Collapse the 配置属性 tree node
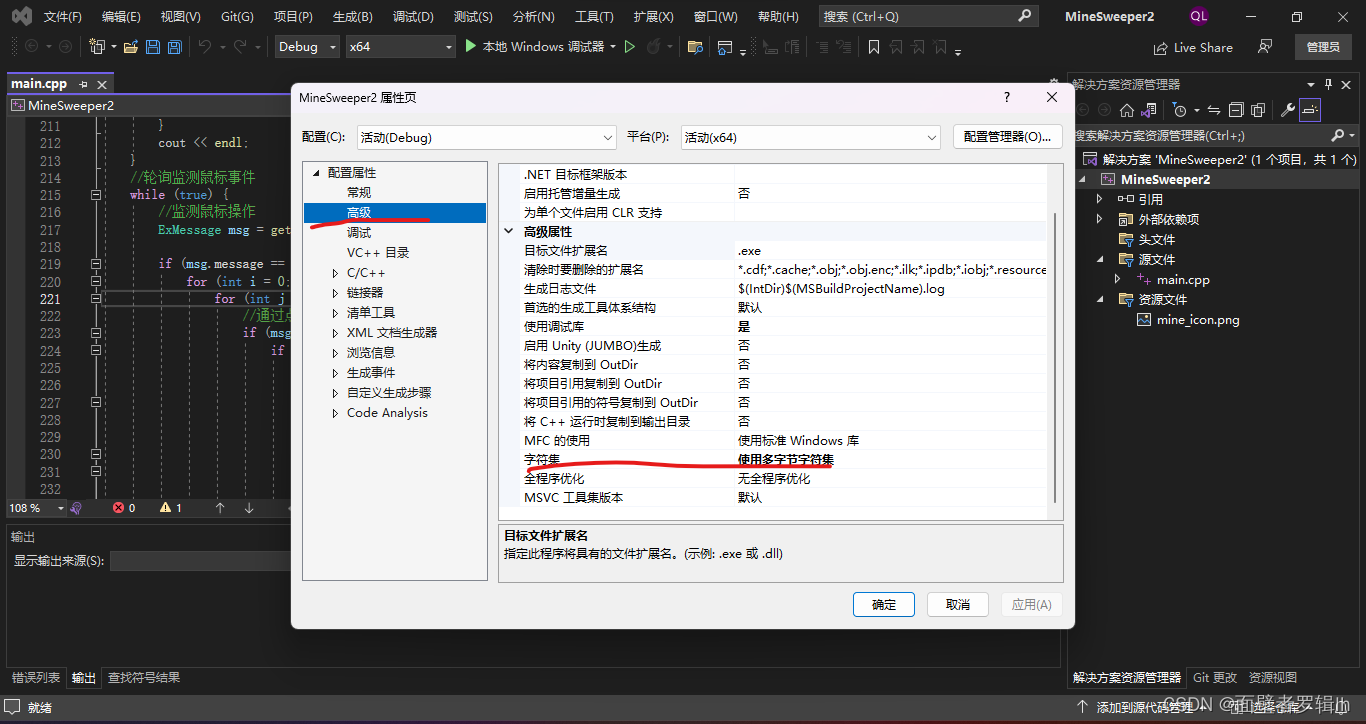The image size is (1366, 724). [316, 173]
